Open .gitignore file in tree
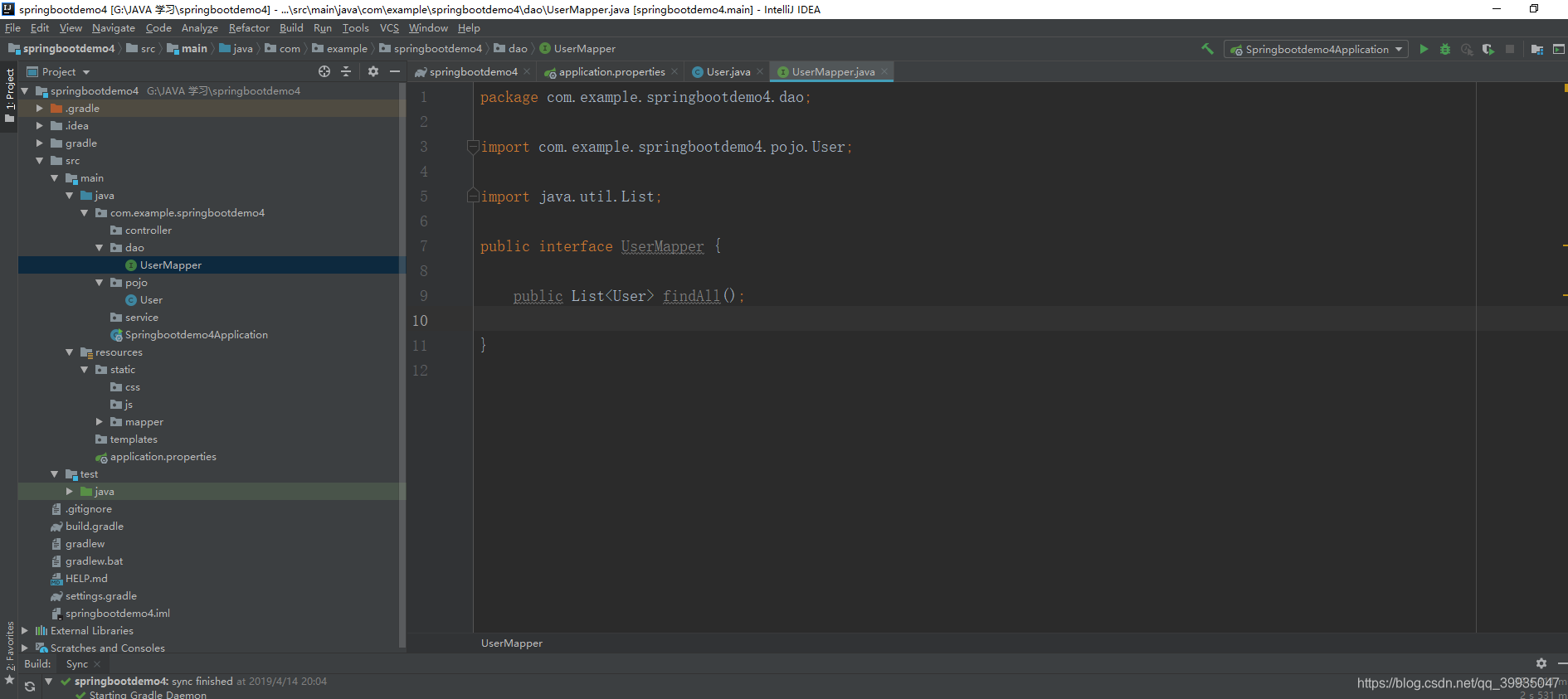The height and width of the screenshot is (699, 1568). tap(88, 509)
